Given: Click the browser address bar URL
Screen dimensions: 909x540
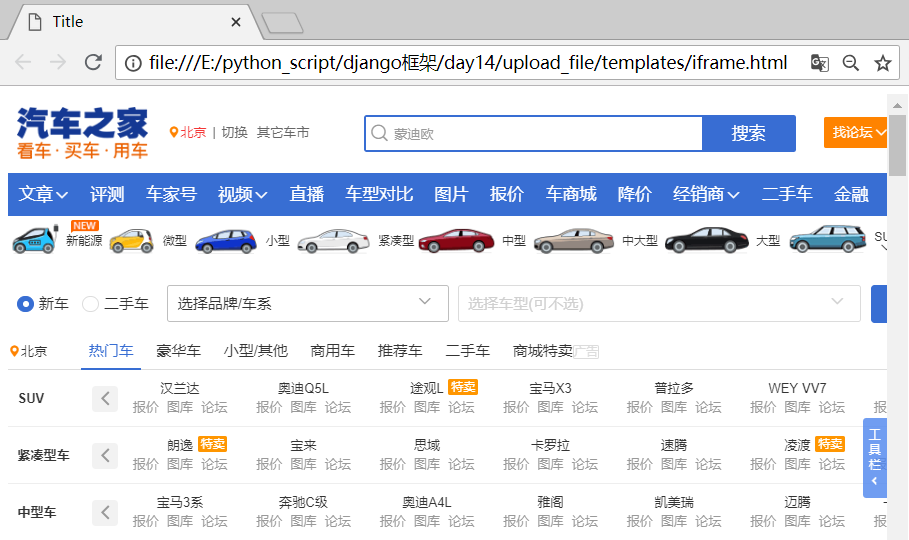Looking at the screenshot, I should [468, 63].
